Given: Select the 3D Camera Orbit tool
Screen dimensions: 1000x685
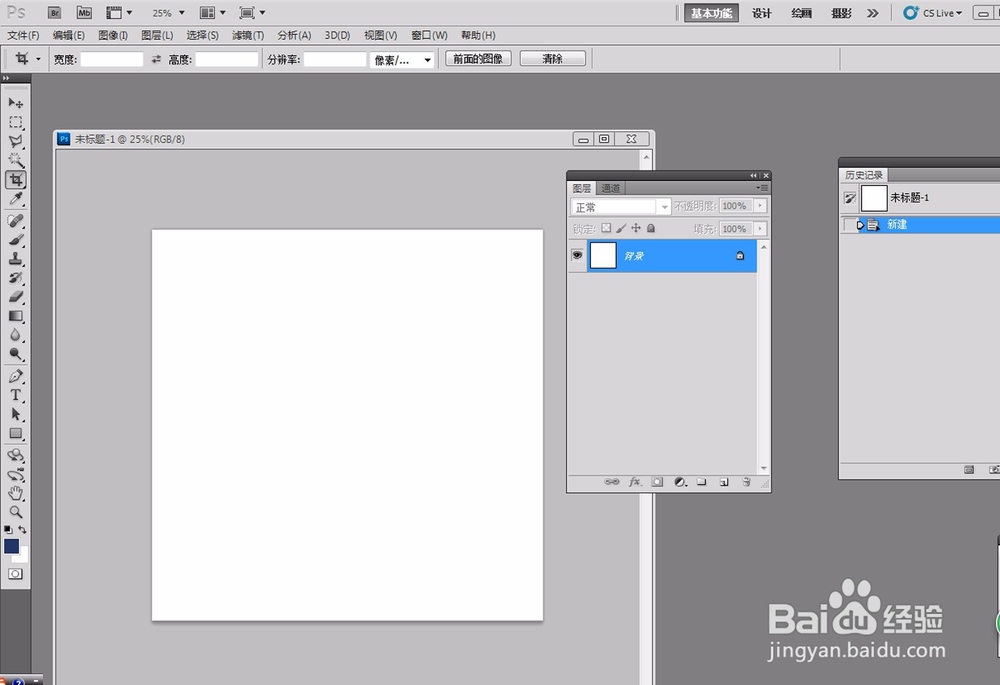Looking at the screenshot, I should [15, 475].
